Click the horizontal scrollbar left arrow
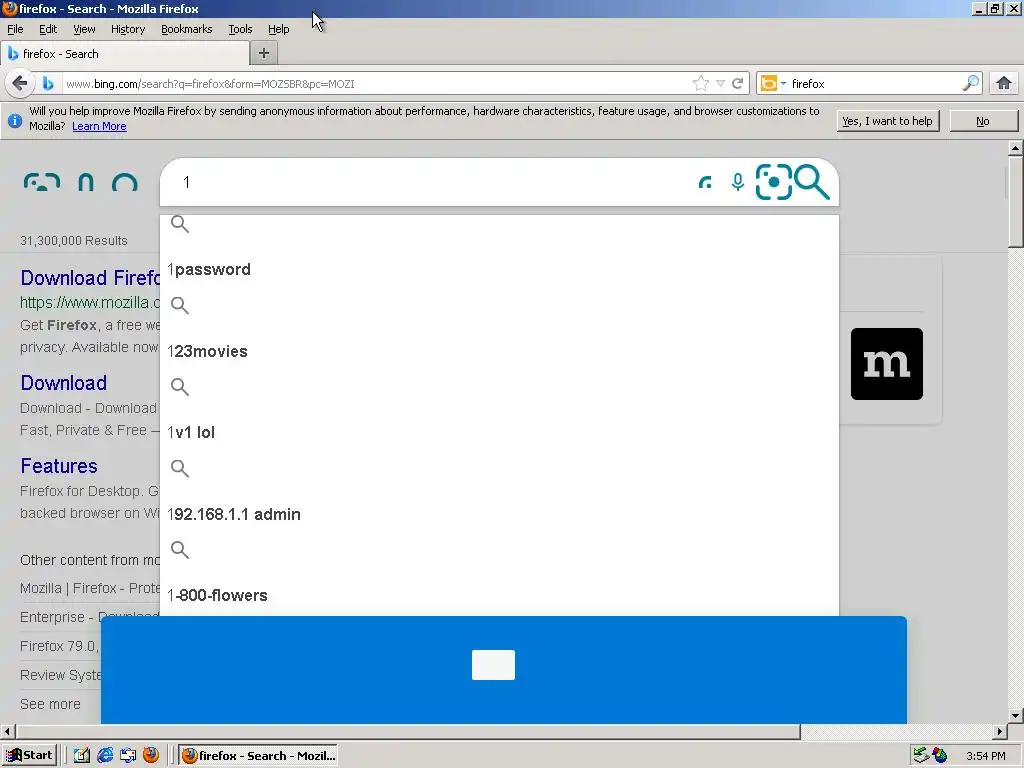The height and width of the screenshot is (768, 1024). point(8,731)
